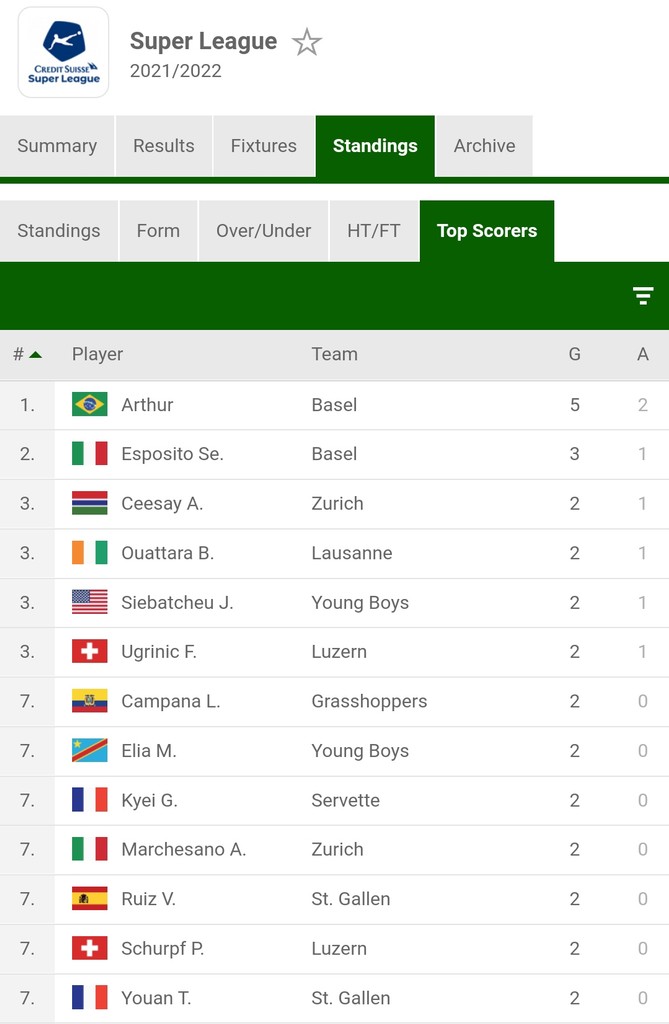Click Brazil flag beside Arthur
This screenshot has width=669, height=1024.
[x=90, y=405]
